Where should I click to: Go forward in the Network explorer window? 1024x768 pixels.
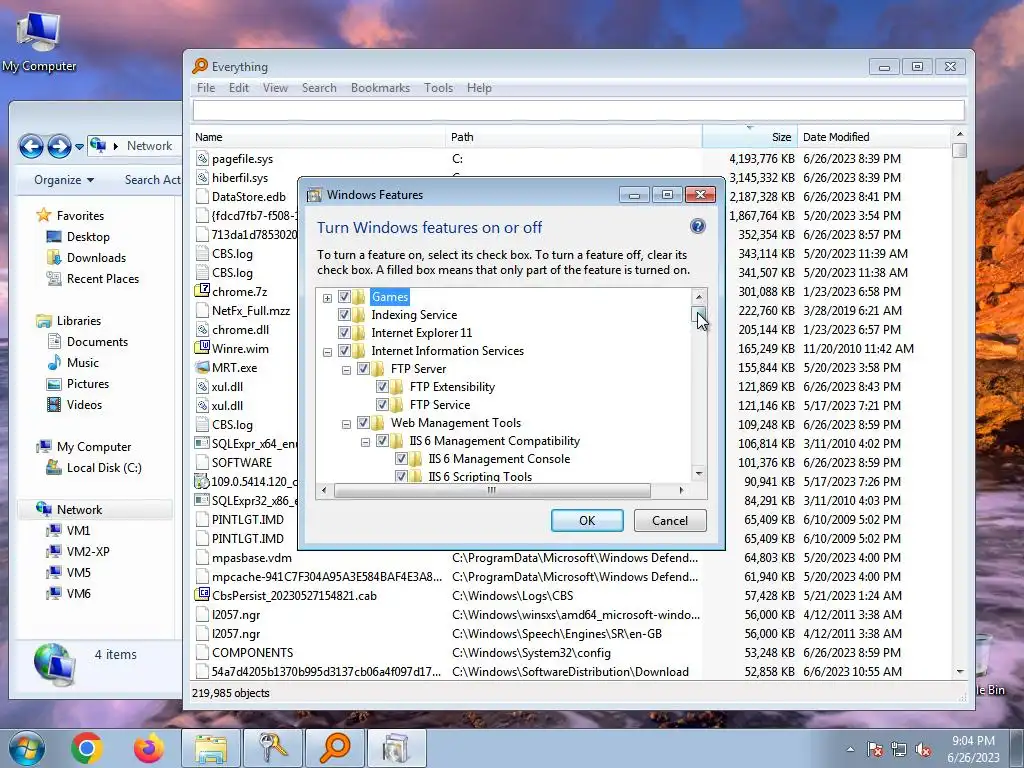point(59,146)
